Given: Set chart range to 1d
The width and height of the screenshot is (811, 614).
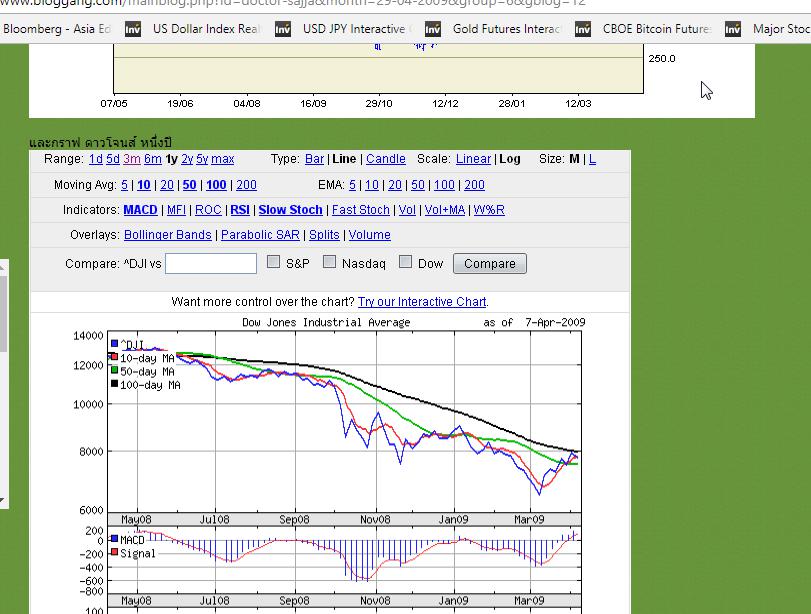Looking at the screenshot, I should (x=96, y=159).
